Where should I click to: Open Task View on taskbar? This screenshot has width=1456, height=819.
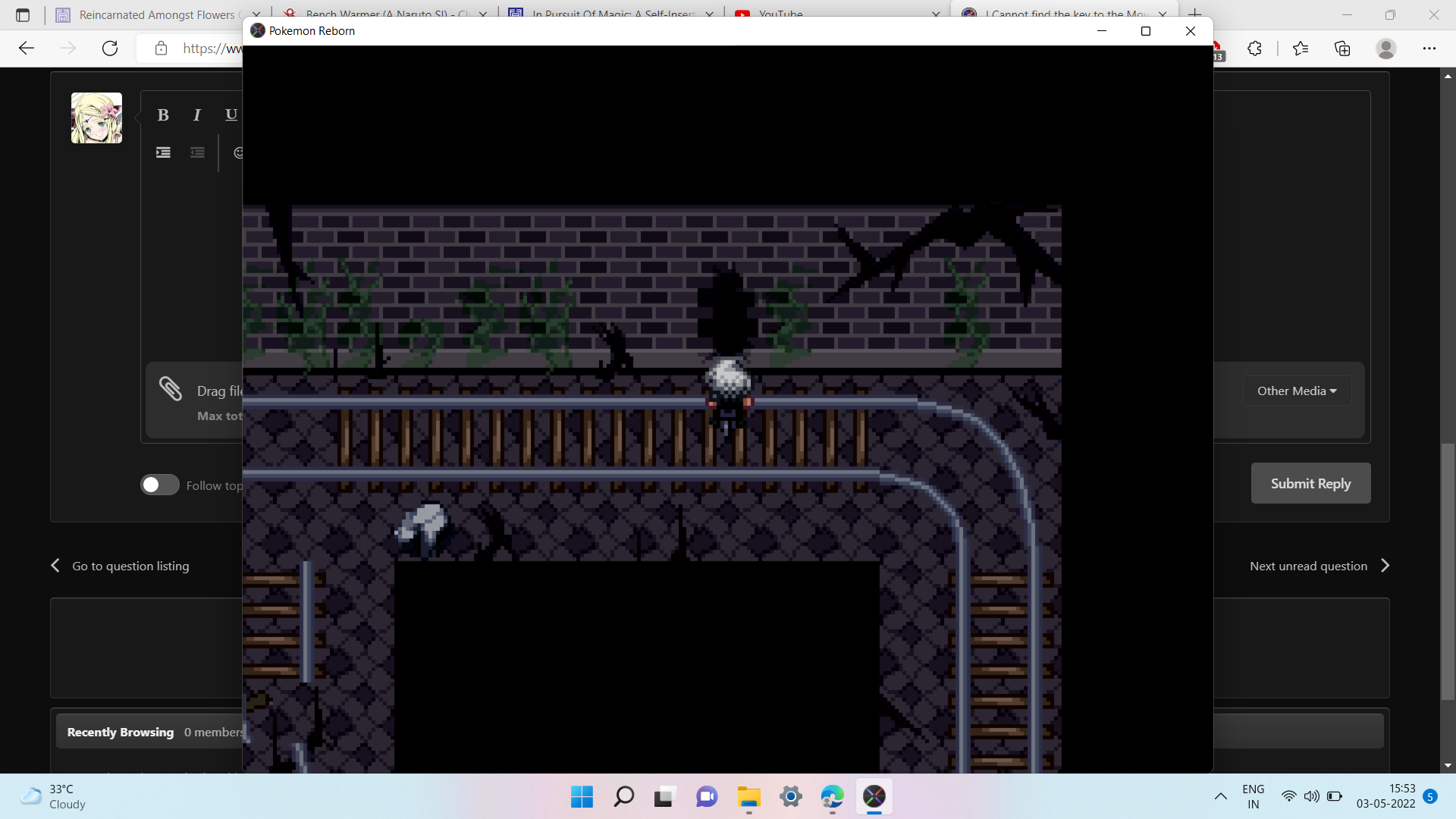pyautogui.click(x=664, y=797)
